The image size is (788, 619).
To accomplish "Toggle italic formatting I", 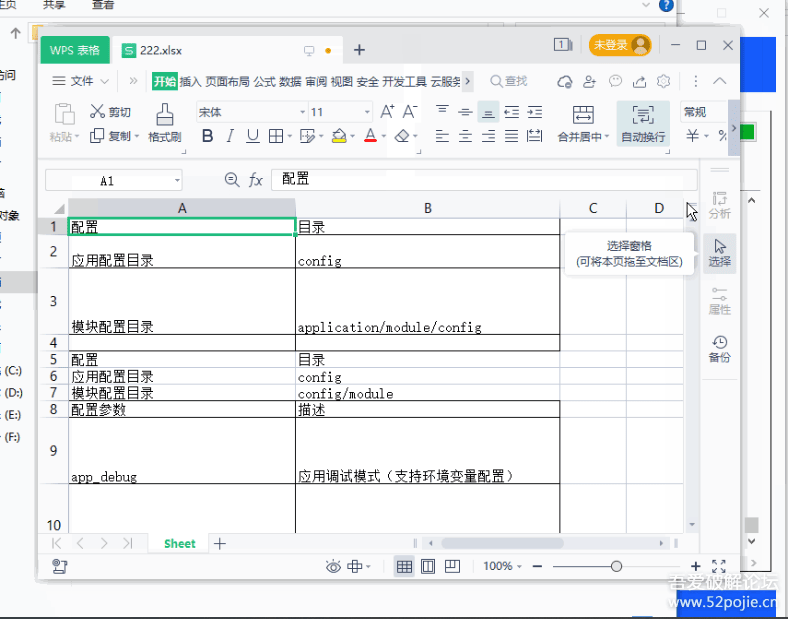I will 230,136.
